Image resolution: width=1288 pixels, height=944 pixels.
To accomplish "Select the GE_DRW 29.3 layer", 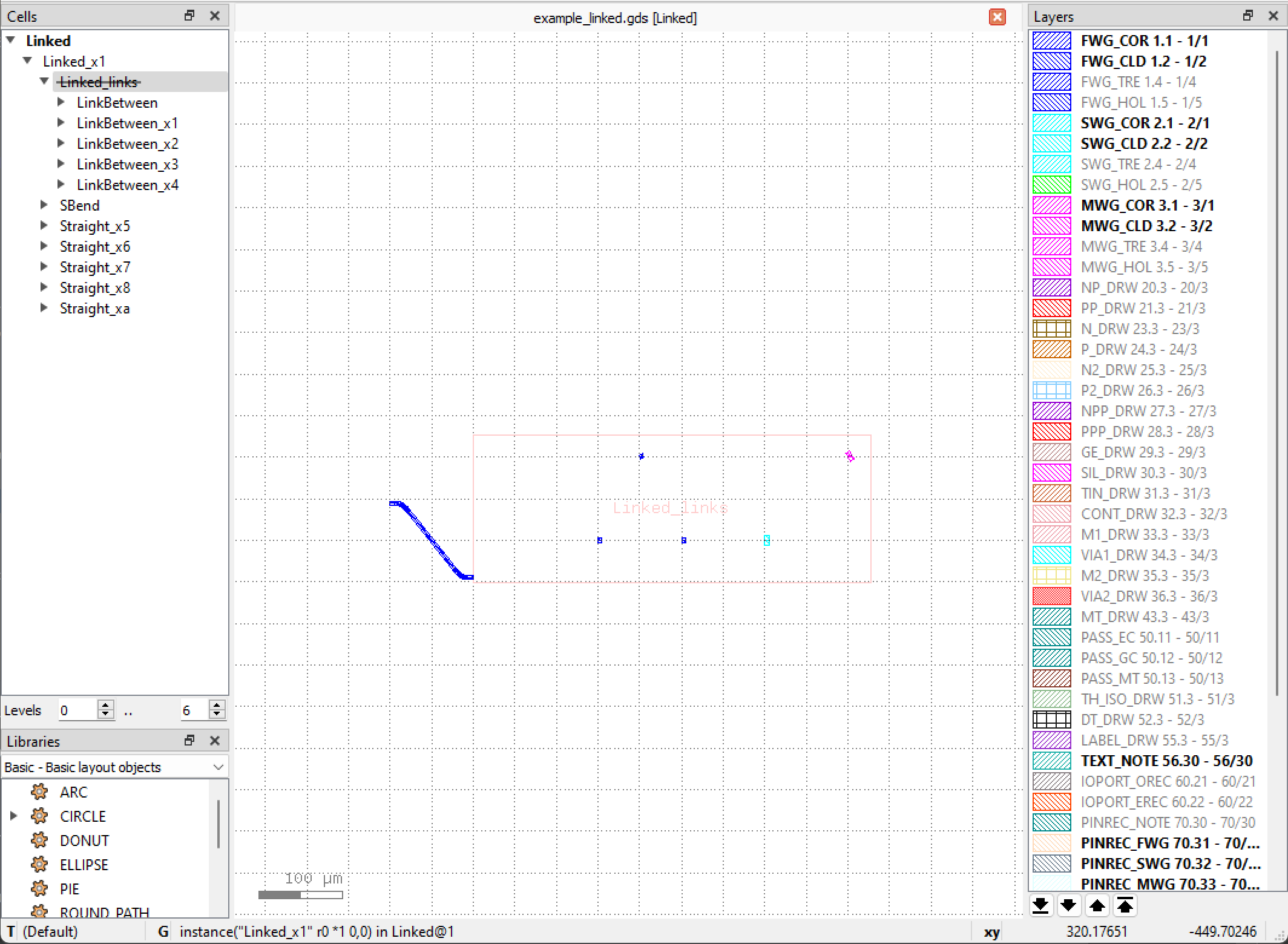I will click(1143, 452).
